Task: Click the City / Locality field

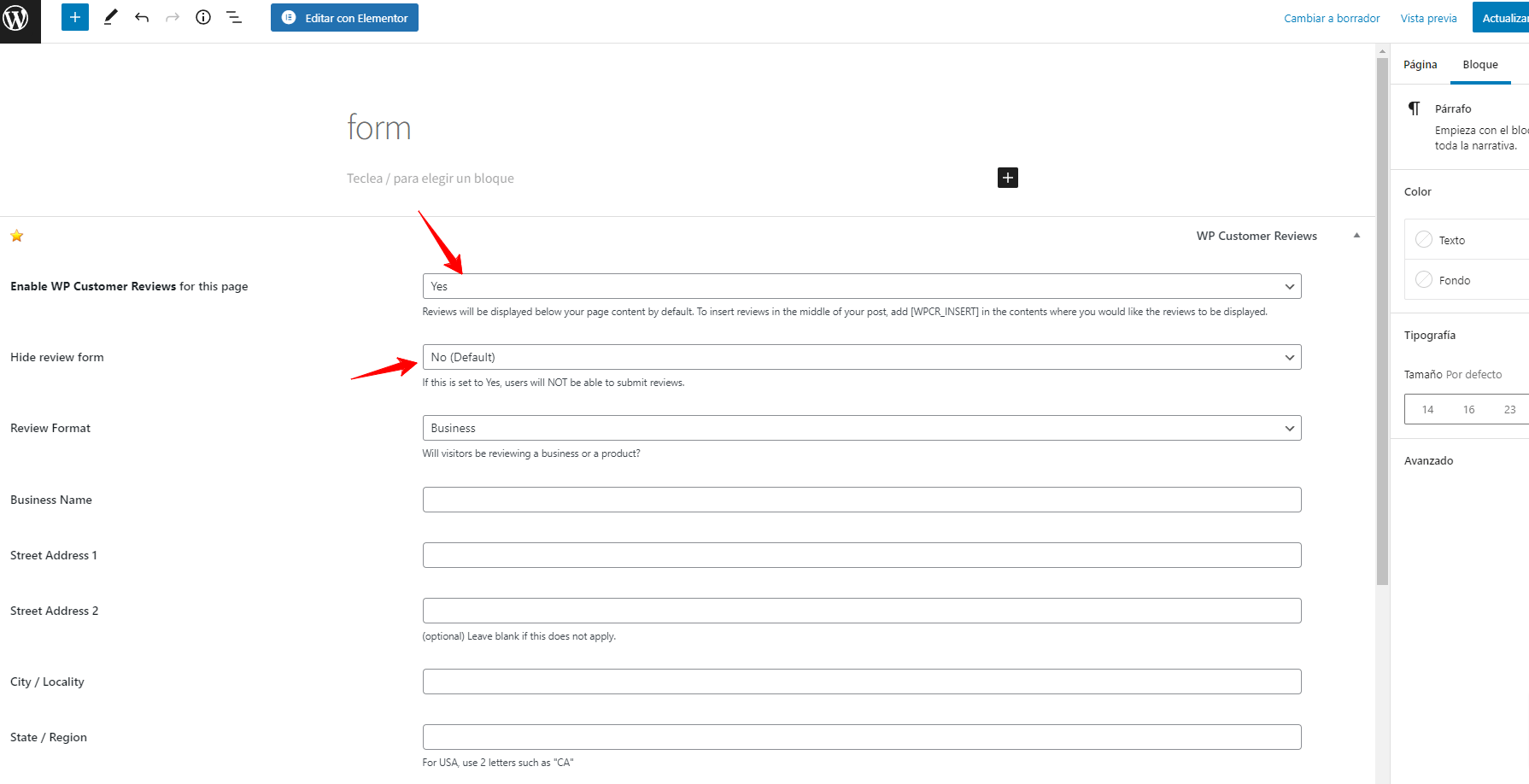Action: [x=862, y=682]
